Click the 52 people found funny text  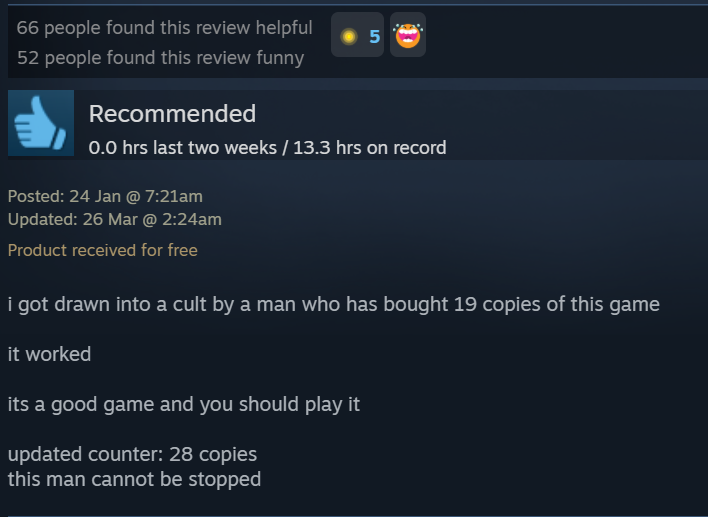pos(161,58)
